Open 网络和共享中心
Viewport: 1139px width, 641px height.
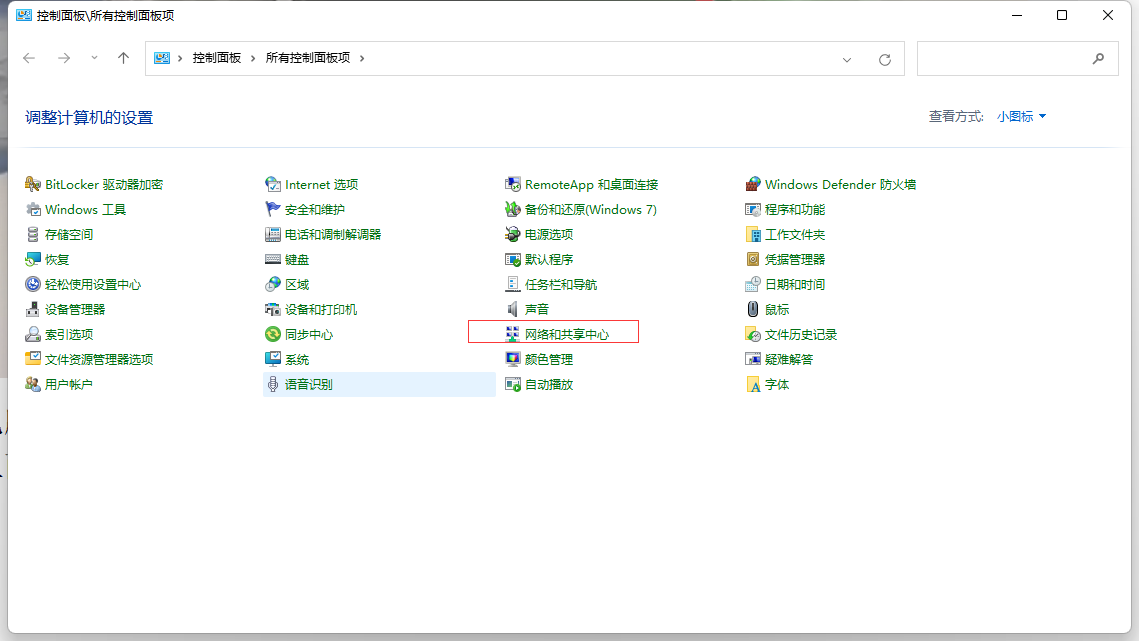[x=567, y=334]
